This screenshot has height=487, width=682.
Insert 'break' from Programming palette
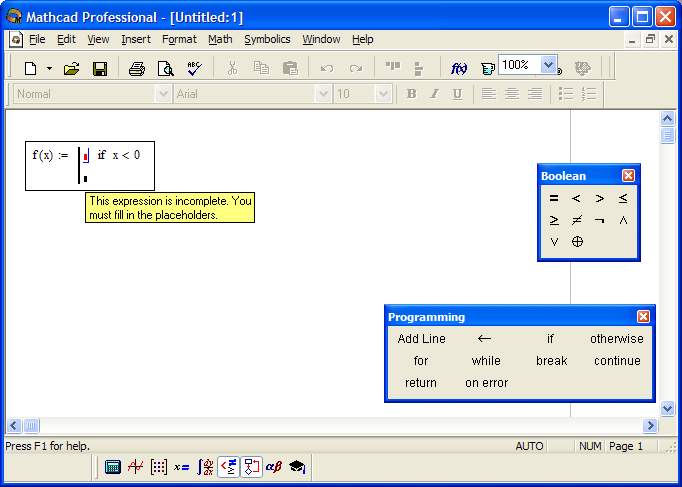click(x=552, y=361)
